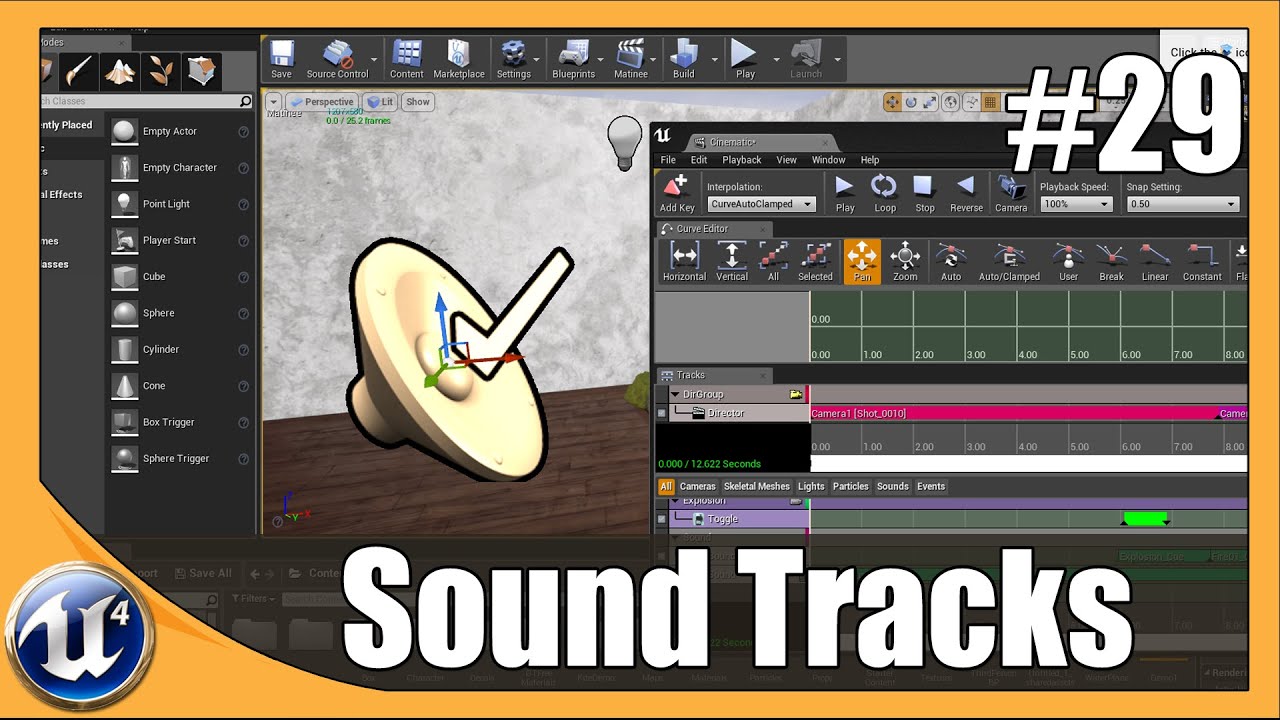Viewport: 1280px width, 720px height.
Task: Toggle the Lit view mode button
Action: pos(380,102)
